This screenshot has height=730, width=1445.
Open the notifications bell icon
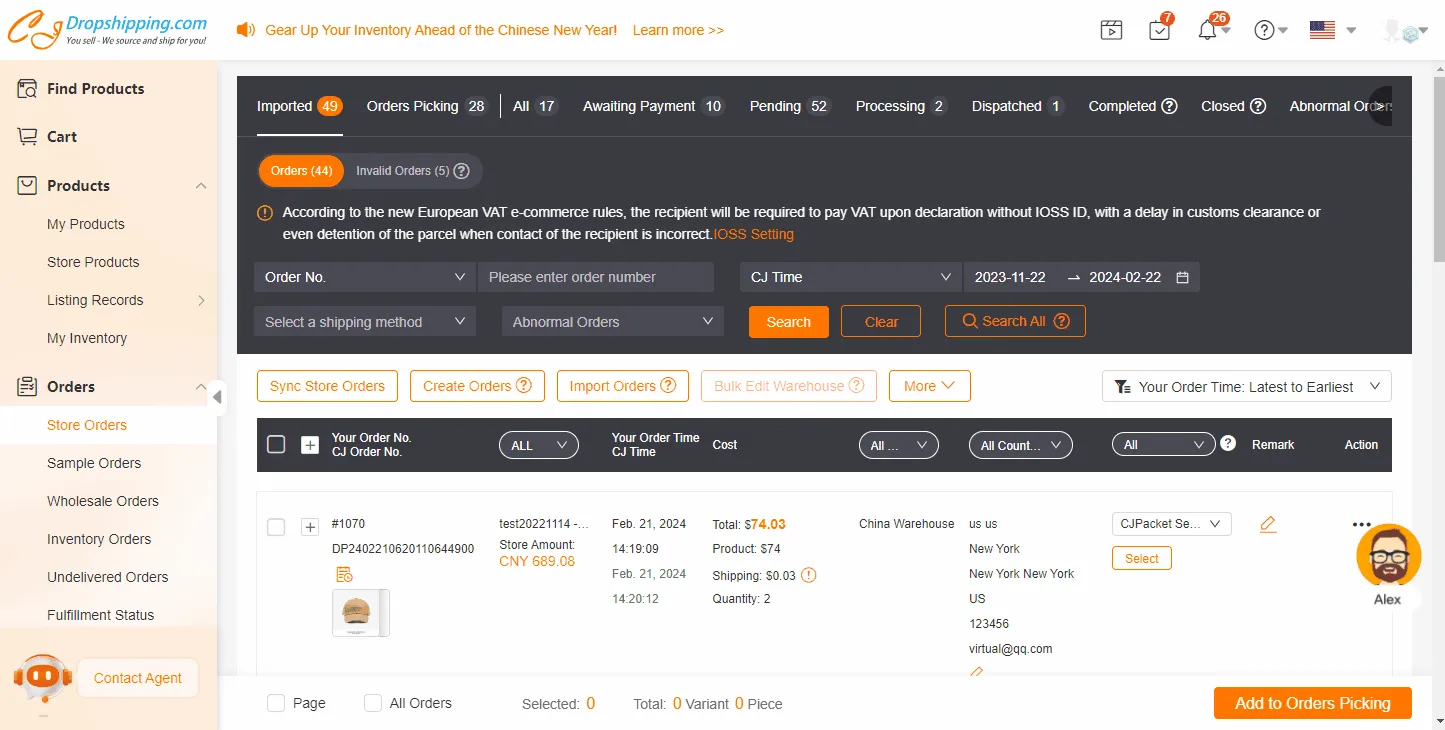coord(1208,31)
